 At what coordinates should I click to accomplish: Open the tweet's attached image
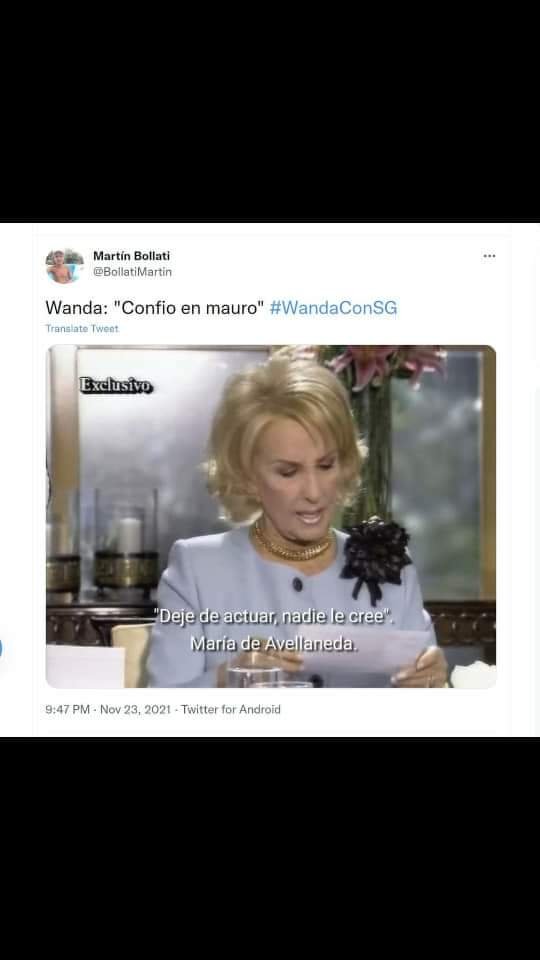[271, 517]
